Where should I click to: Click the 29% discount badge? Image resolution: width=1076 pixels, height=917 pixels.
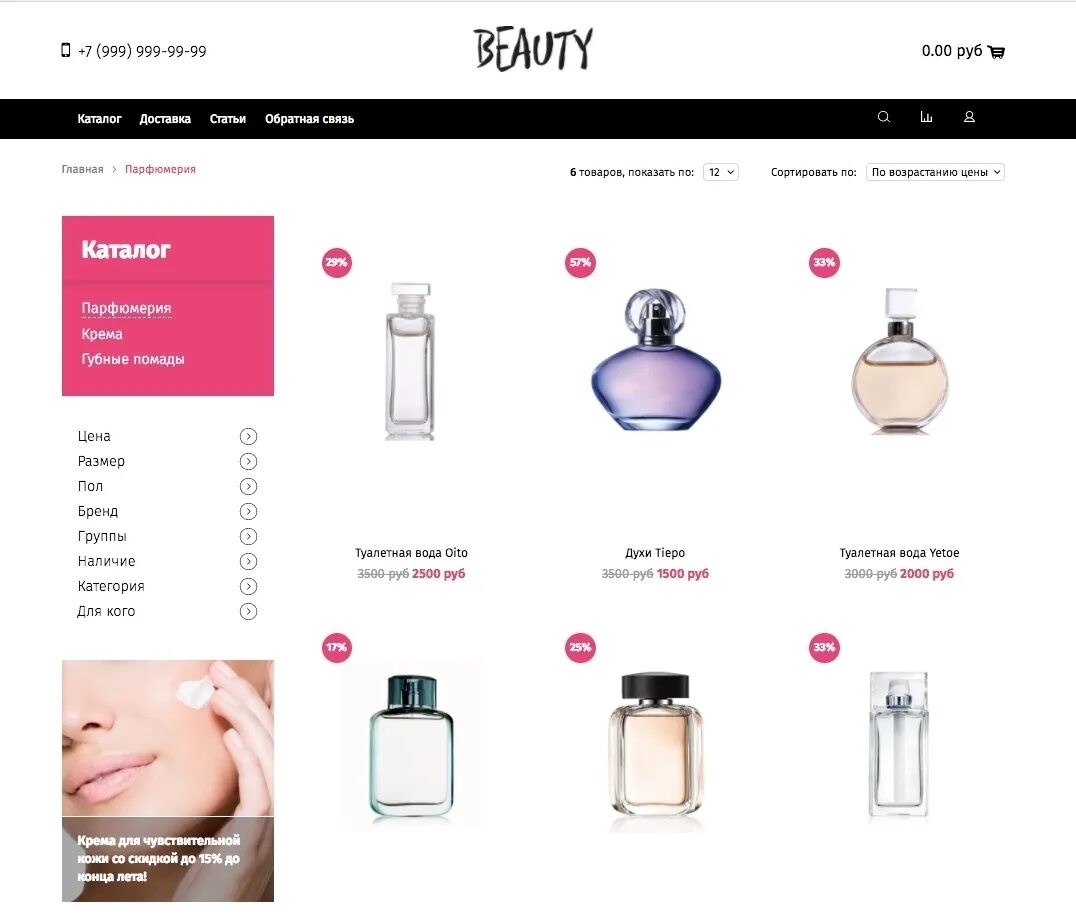pos(336,262)
